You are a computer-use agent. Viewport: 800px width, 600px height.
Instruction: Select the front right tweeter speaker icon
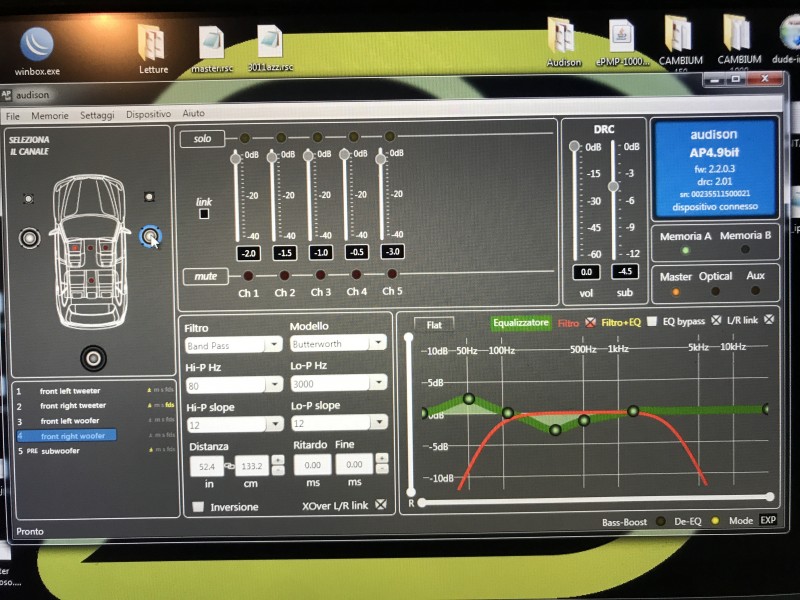click(149, 196)
